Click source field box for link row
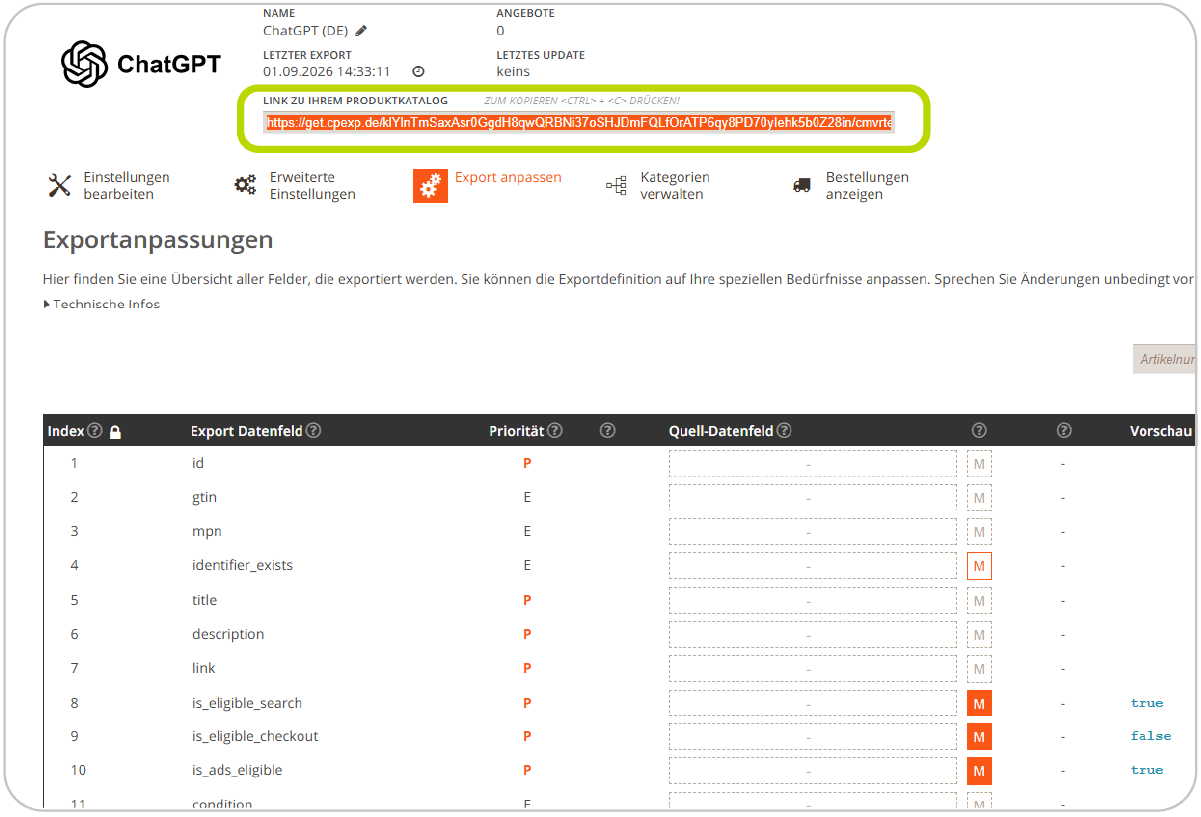Viewport: 1201px width, 817px height. 813,669
